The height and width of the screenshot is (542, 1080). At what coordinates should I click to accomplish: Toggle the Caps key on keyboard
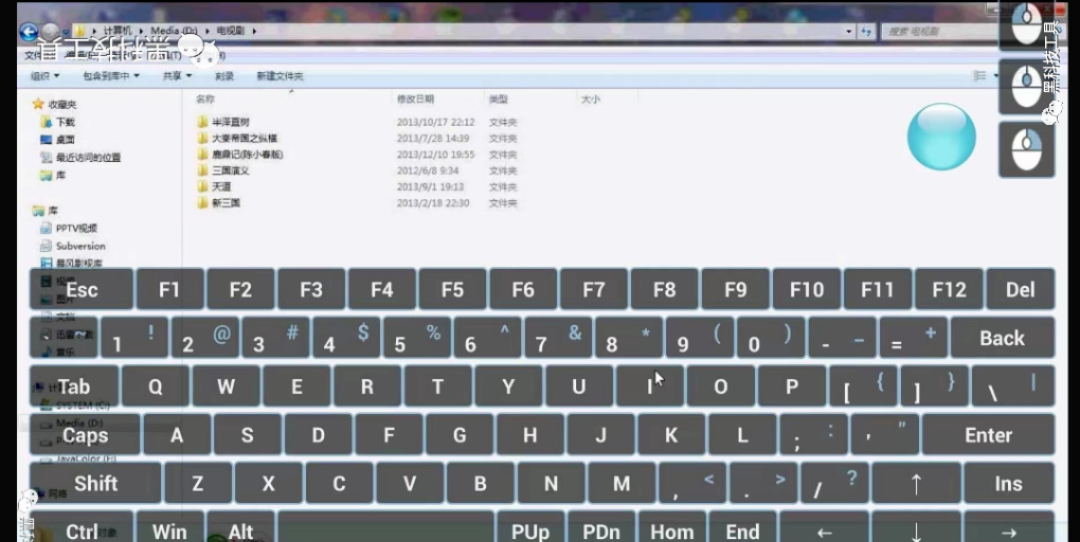(x=85, y=435)
